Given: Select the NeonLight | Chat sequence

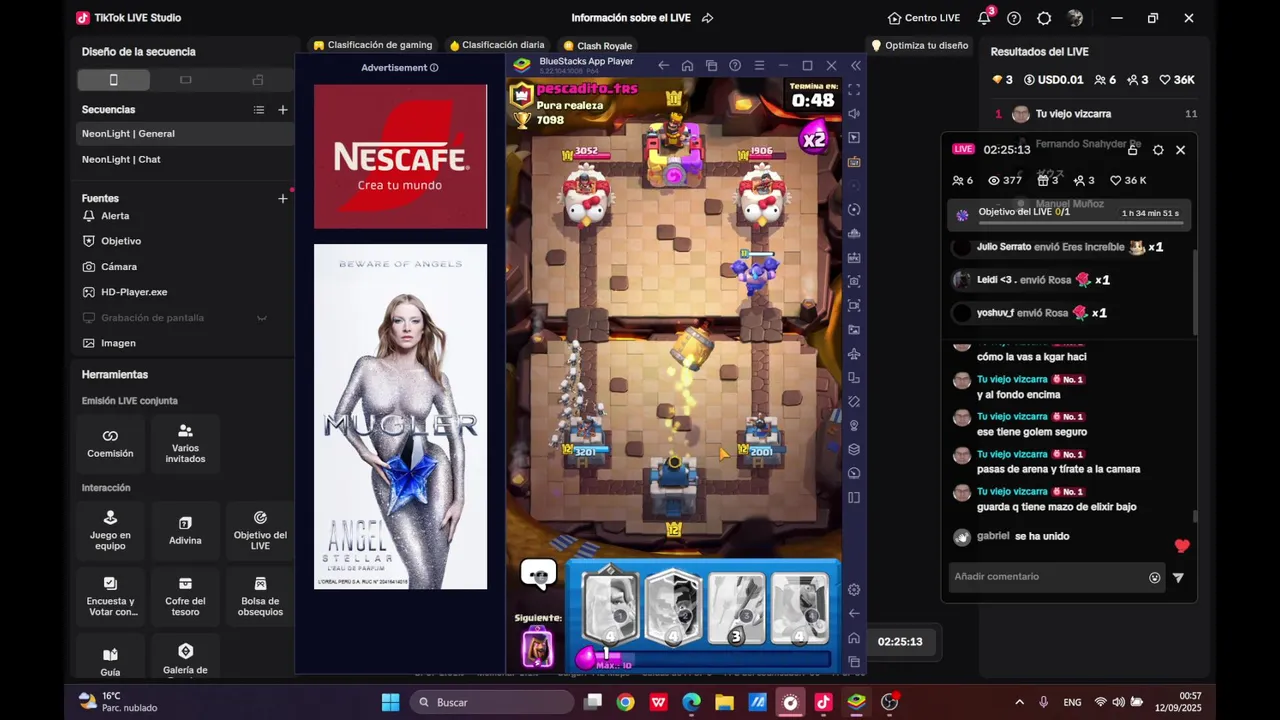Looking at the screenshot, I should coord(185,160).
